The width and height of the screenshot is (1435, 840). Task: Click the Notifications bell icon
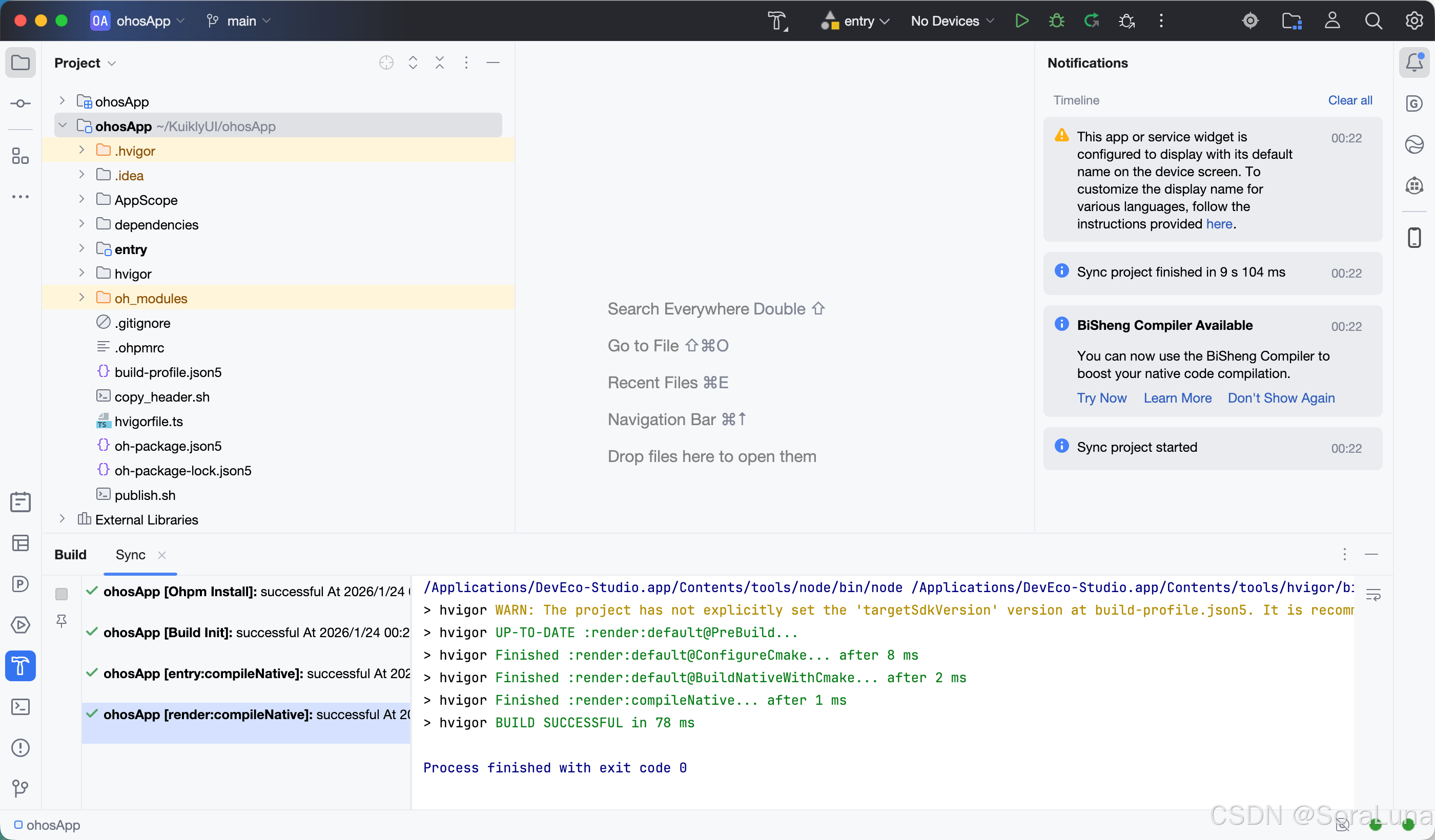click(x=1414, y=62)
